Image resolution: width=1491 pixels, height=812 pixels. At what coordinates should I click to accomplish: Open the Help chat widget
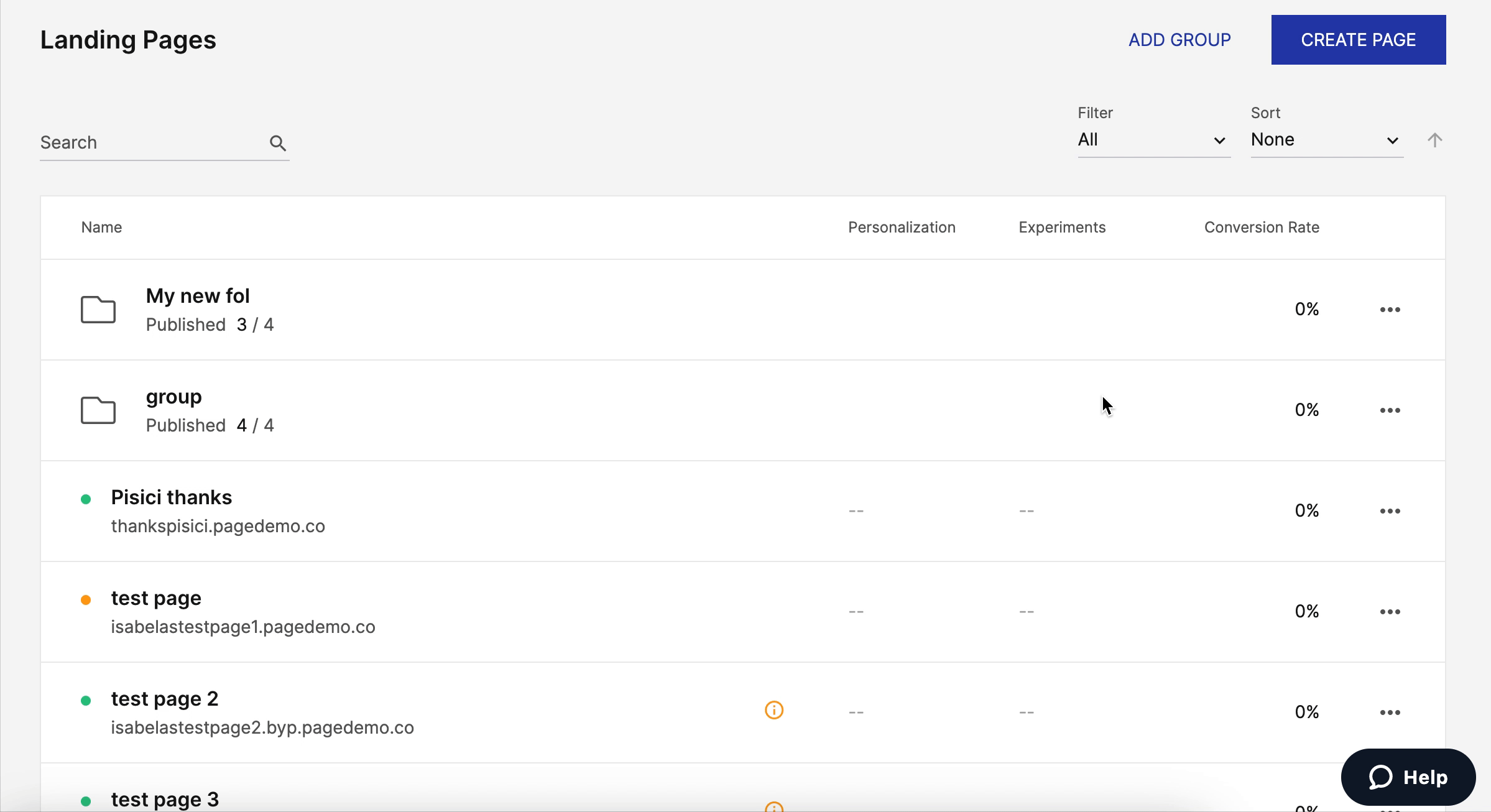click(1408, 777)
